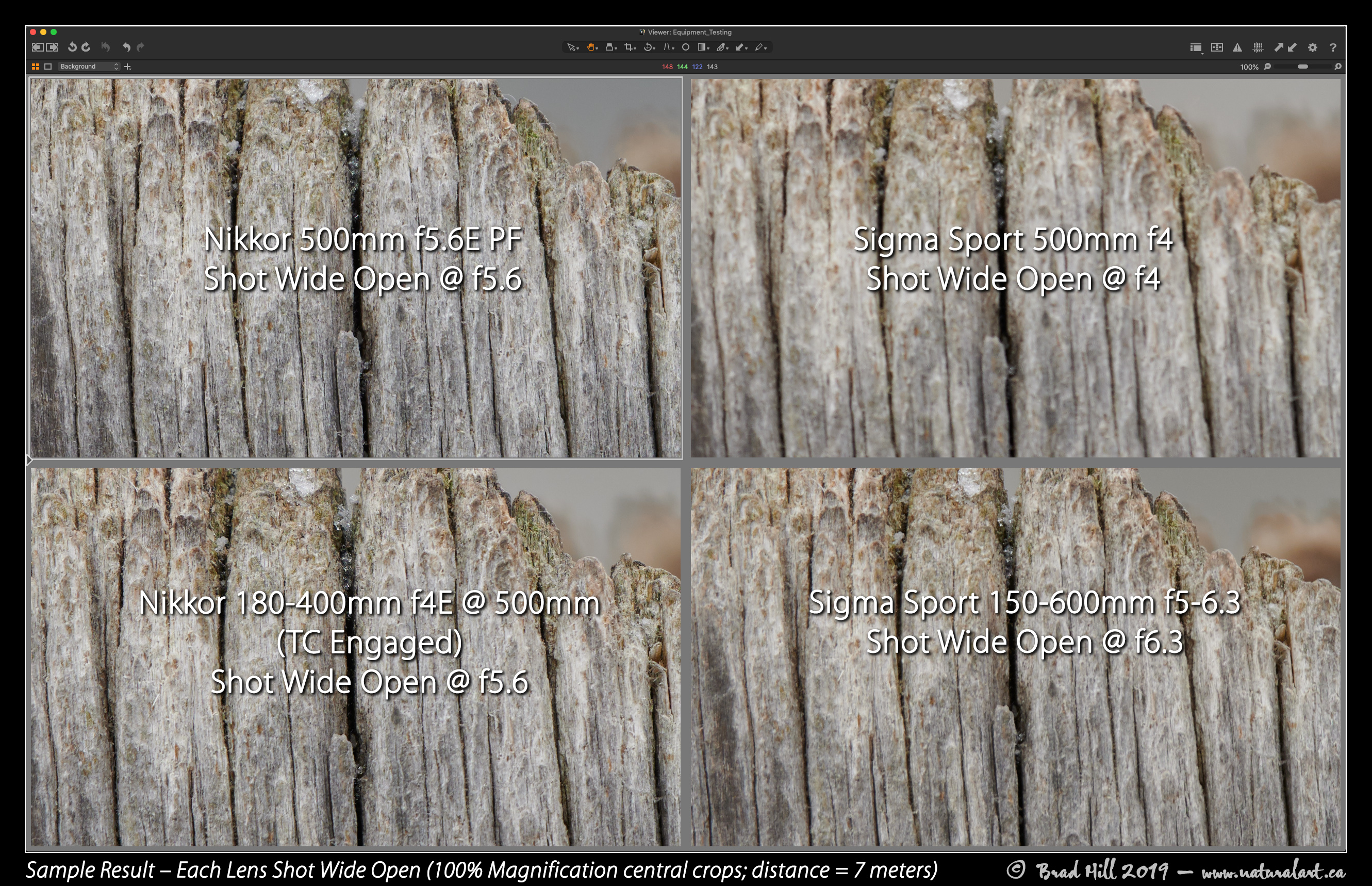Expand annotation tool options arrow
Viewport: 1372px width, 886px height.
tap(766, 49)
